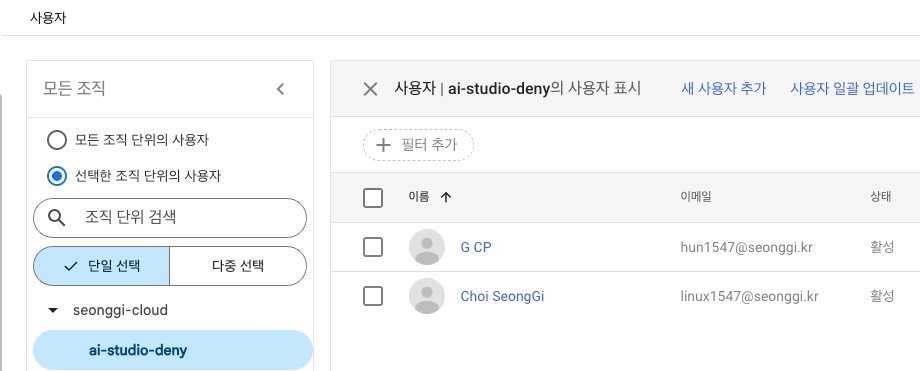Select 모든 조직 단위의 사용자 radio button

click(x=56, y=140)
